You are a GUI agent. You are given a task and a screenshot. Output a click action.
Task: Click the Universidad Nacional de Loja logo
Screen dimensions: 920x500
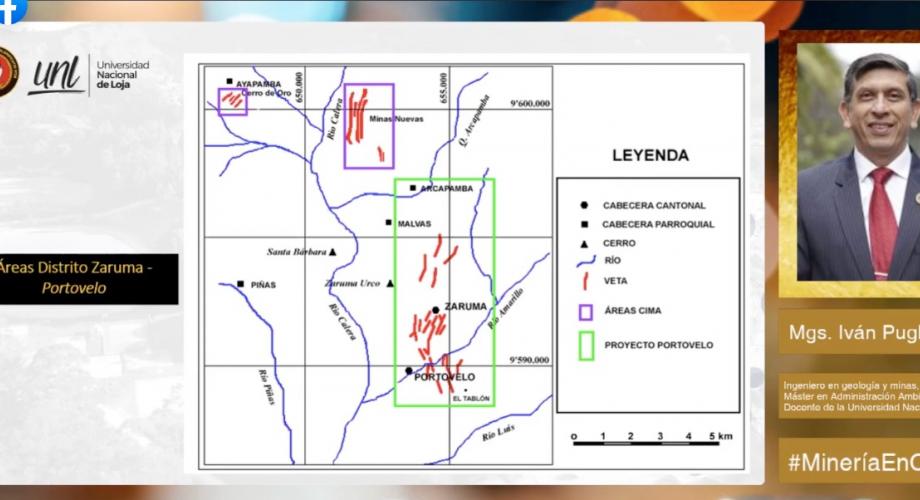pos(88,73)
